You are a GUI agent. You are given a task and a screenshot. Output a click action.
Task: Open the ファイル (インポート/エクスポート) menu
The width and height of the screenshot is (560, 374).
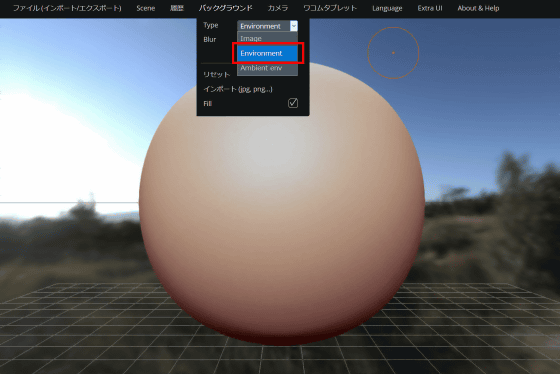coord(67,8)
